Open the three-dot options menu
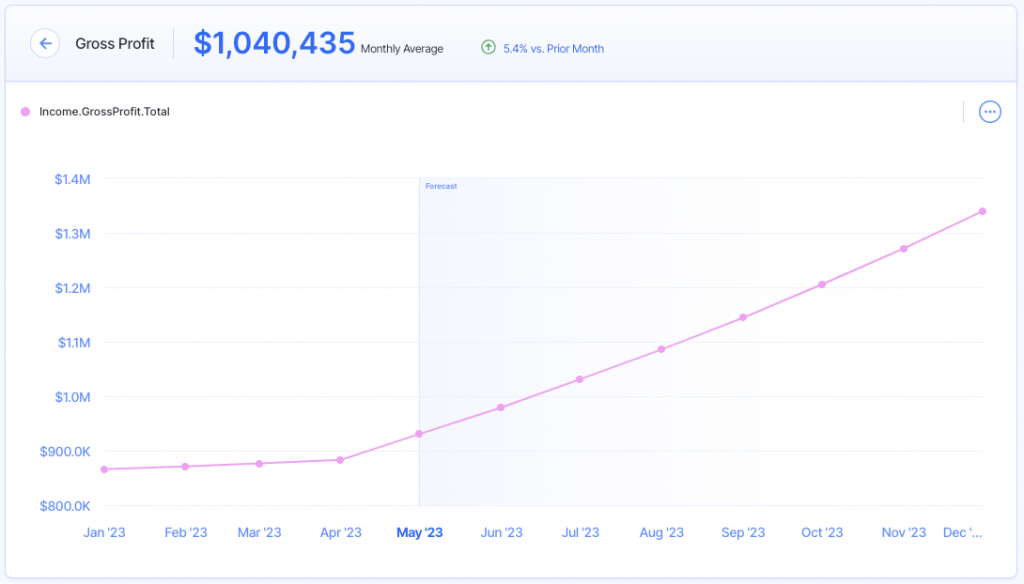This screenshot has height=584, width=1024. pos(989,112)
